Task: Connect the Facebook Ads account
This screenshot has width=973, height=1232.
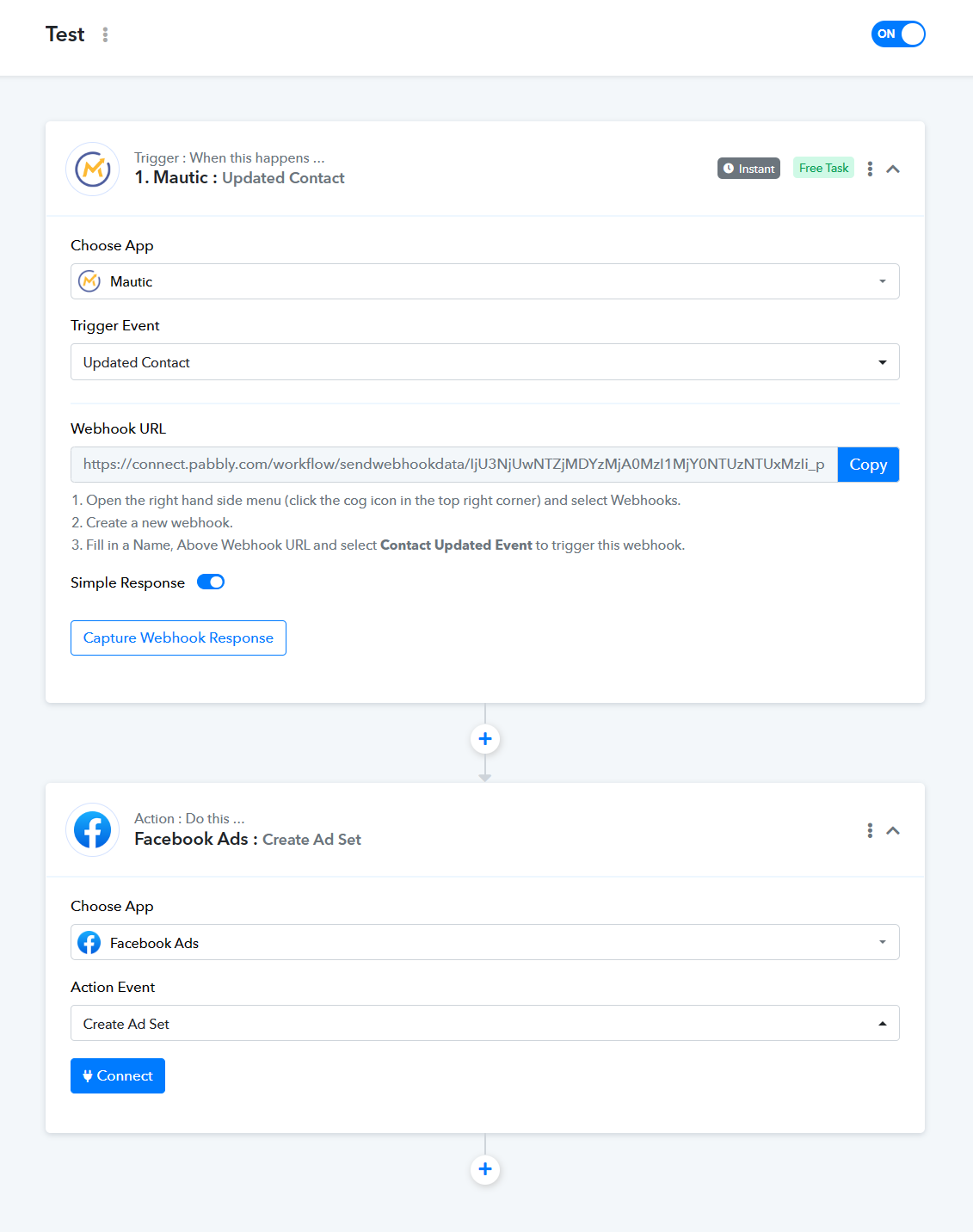Action: click(118, 1075)
